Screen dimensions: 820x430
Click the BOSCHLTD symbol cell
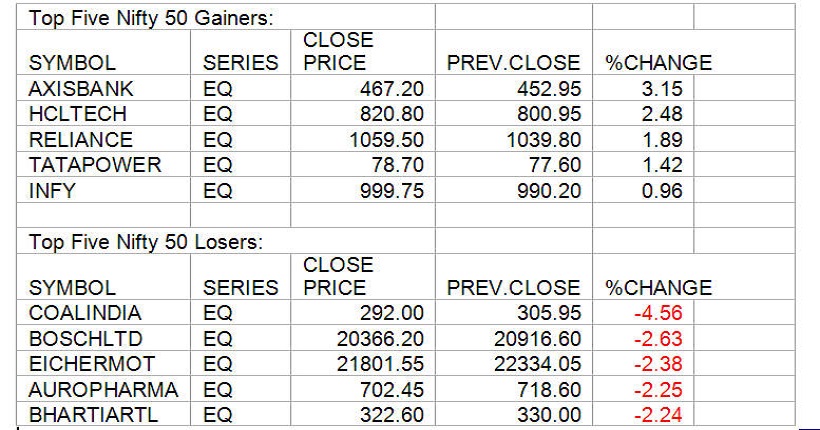pos(81,339)
